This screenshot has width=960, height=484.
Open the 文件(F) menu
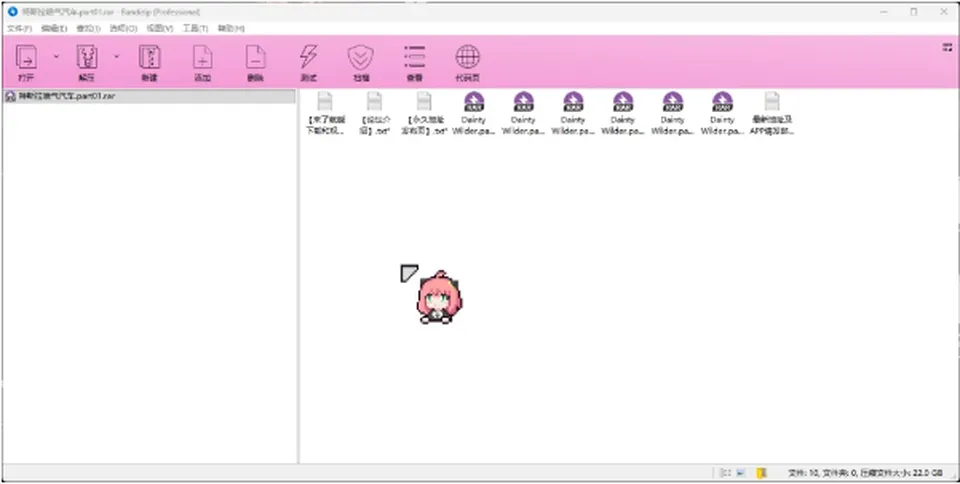(x=19, y=28)
